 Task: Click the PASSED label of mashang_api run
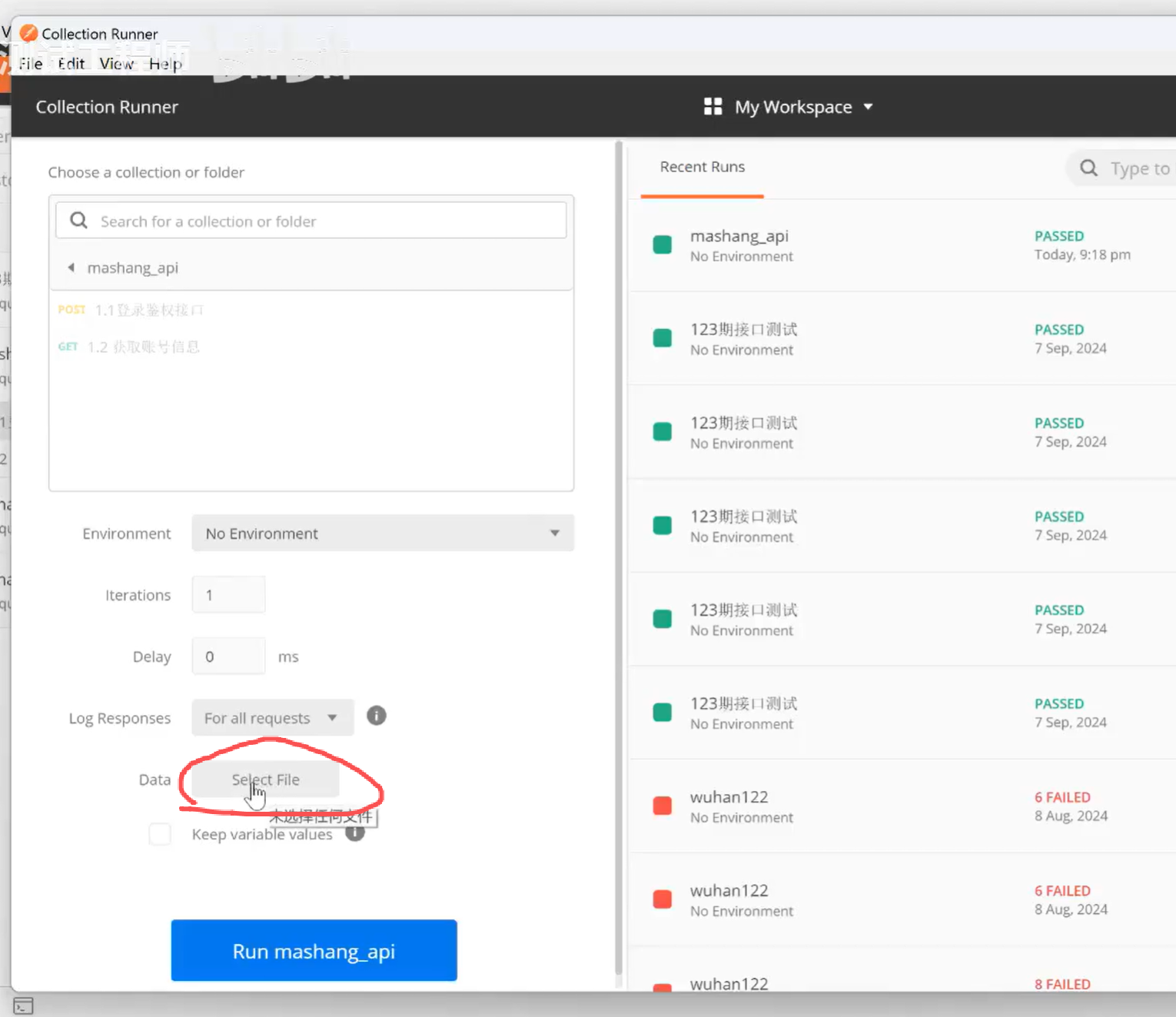coord(1059,236)
